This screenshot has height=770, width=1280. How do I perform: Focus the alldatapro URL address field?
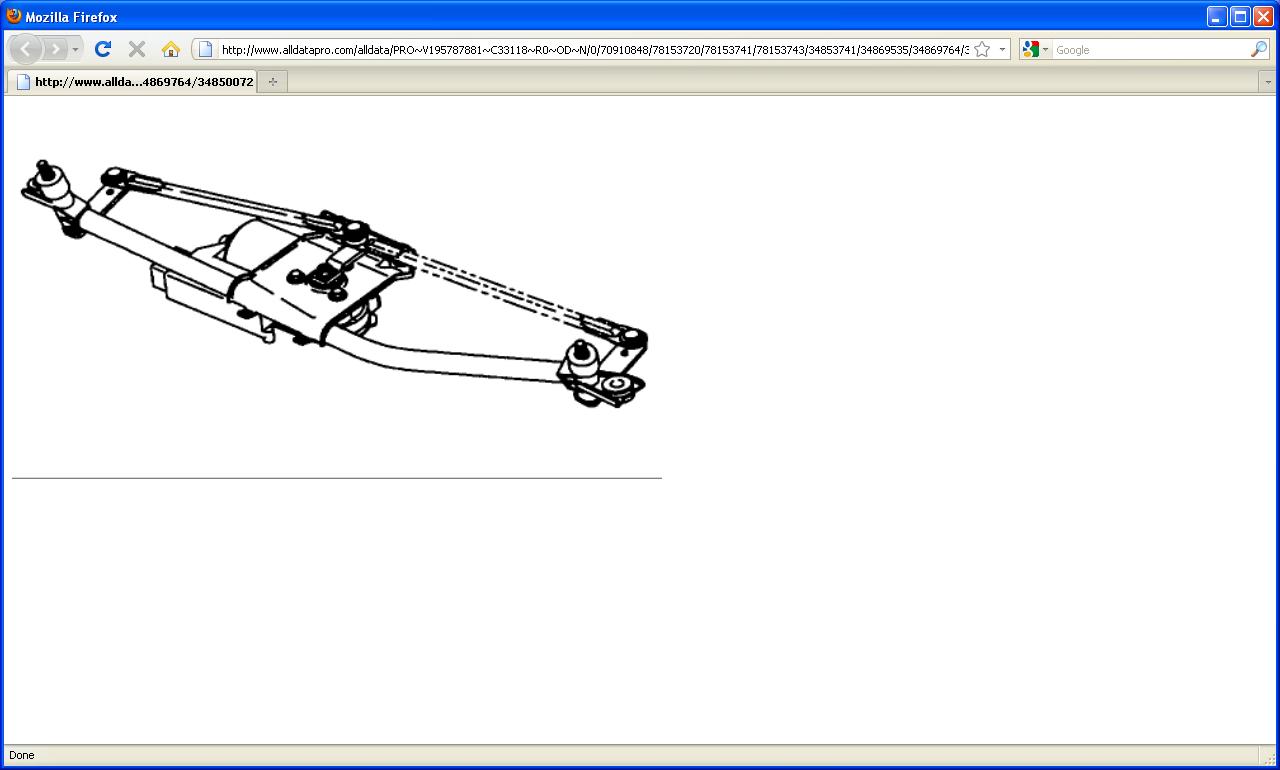coord(594,49)
